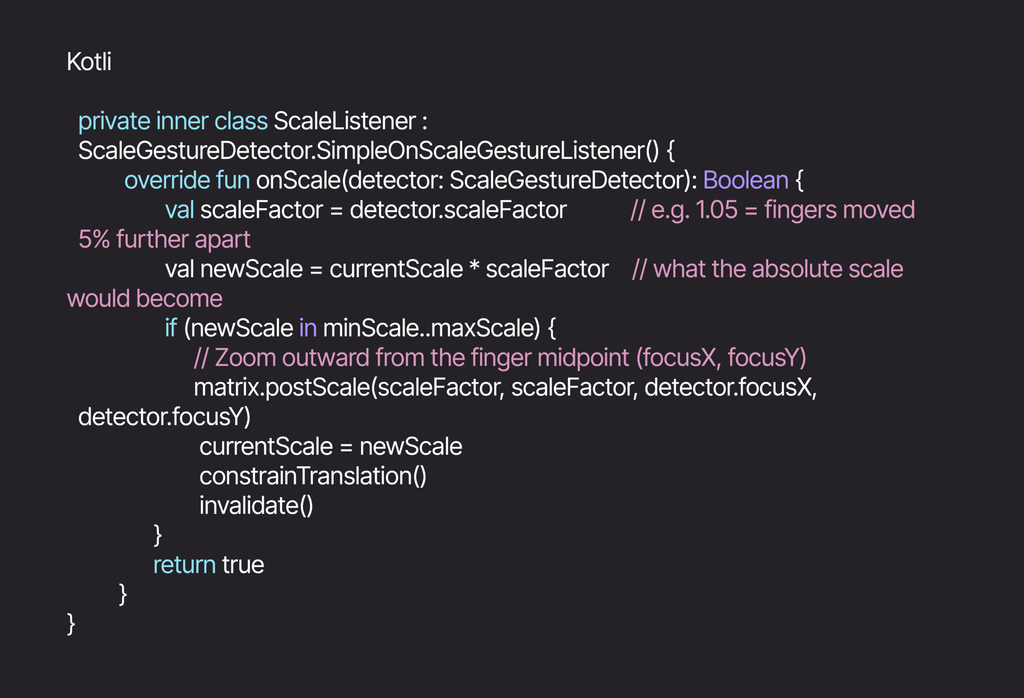The image size is (1024, 698).
Task: Click the 'detector.scaleFactor' expression
Action: click(x=458, y=210)
